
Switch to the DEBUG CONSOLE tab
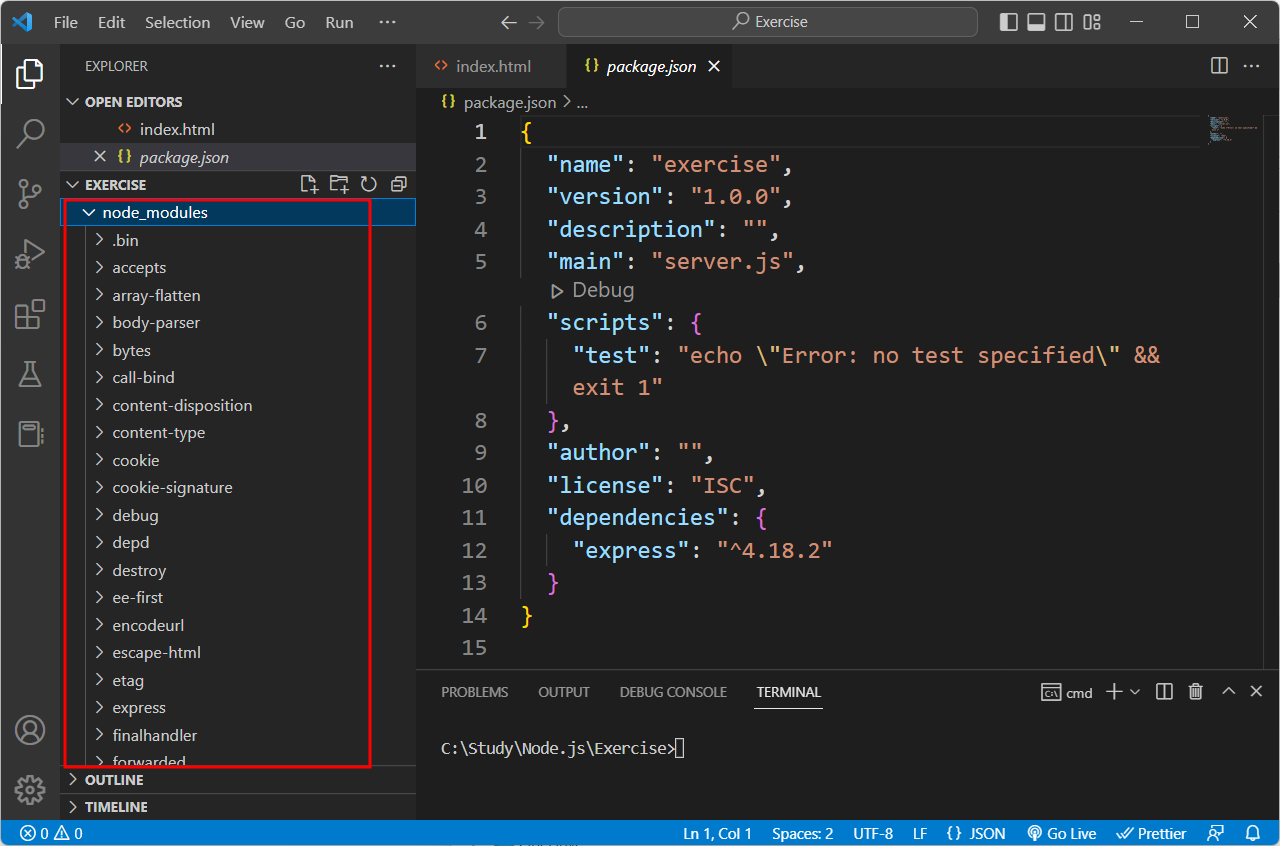[x=673, y=692]
